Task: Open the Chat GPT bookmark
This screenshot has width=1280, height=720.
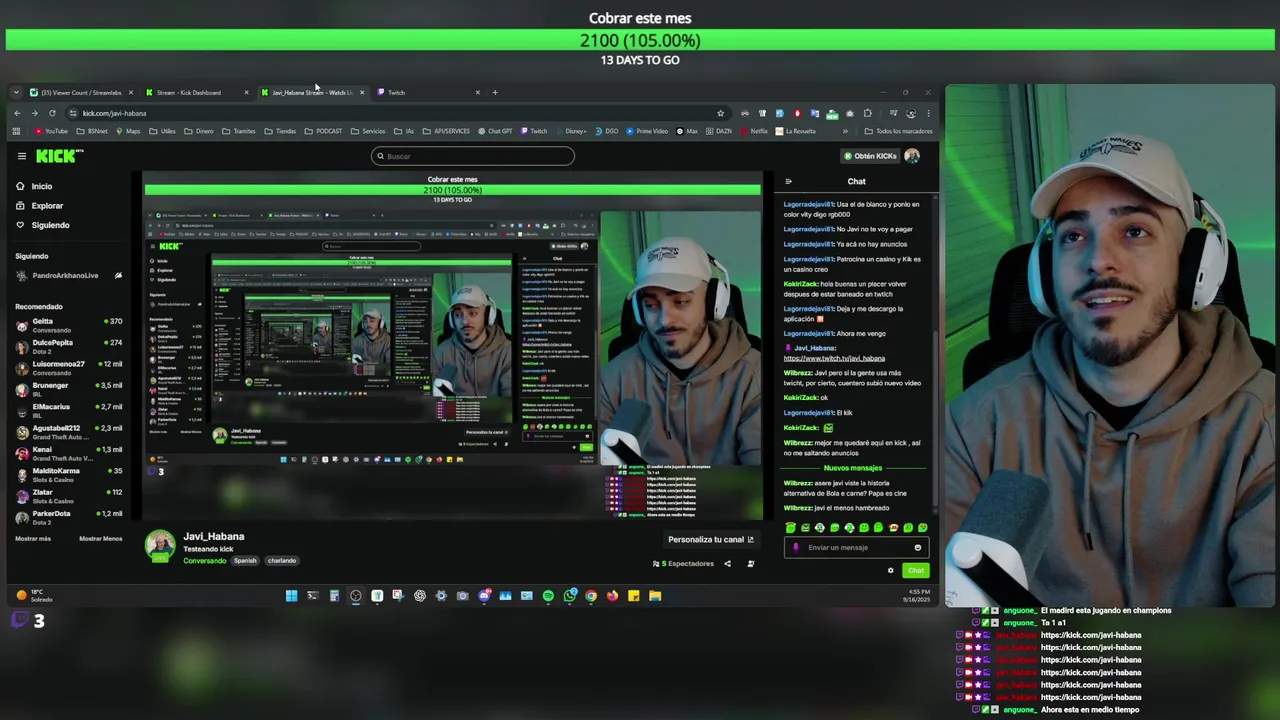Action: pos(495,131)
